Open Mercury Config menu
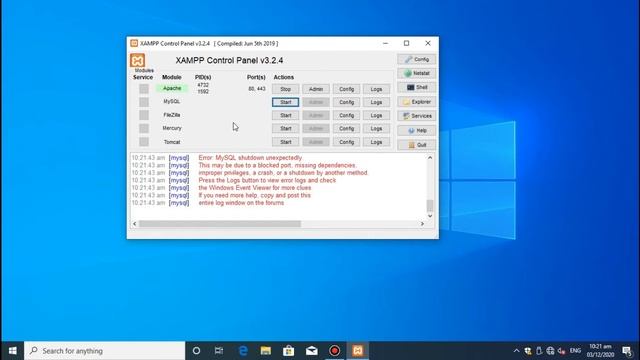Screen dimensions: 640x360 click(x=346, y=129)
